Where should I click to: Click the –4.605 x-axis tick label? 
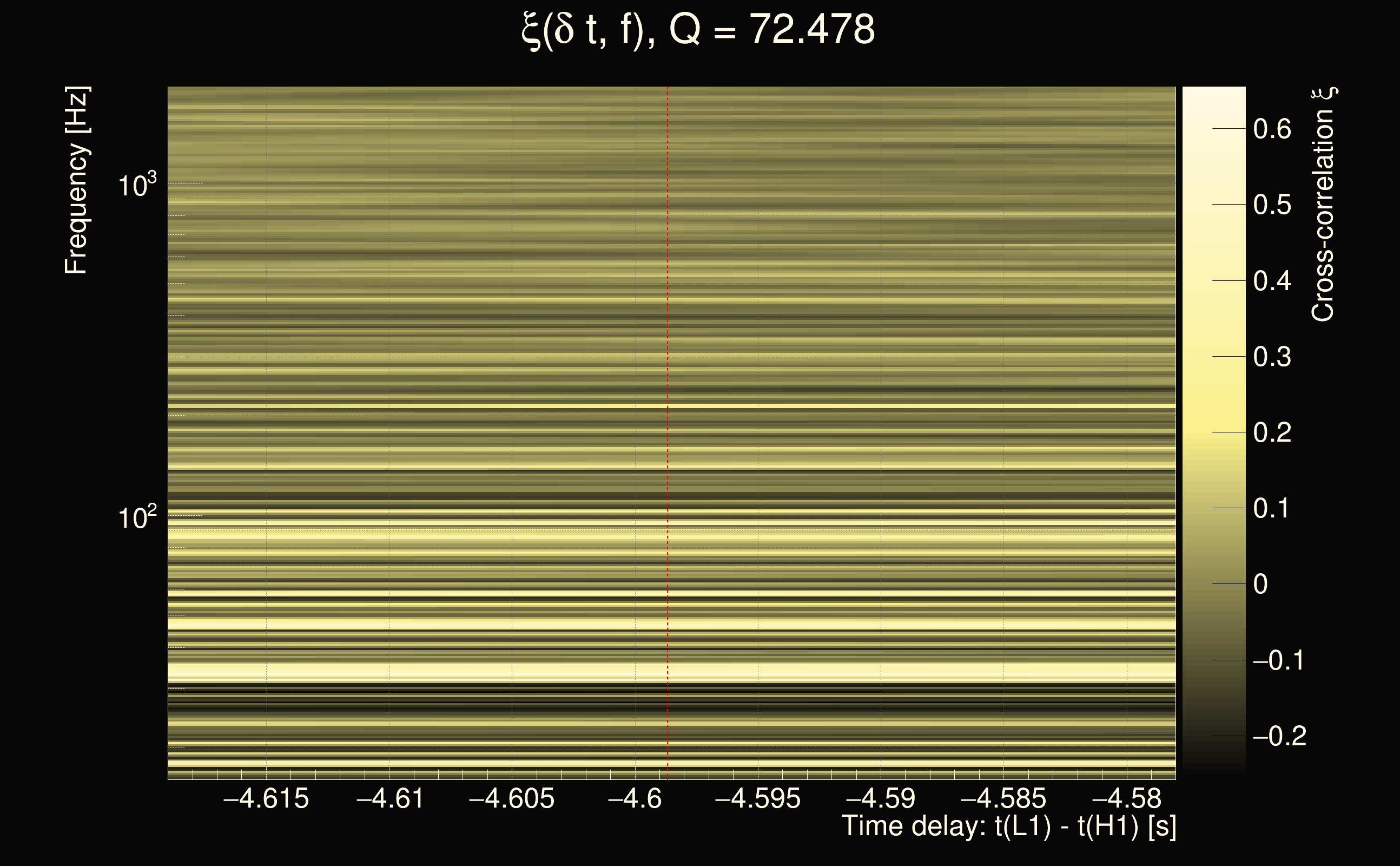512,798
